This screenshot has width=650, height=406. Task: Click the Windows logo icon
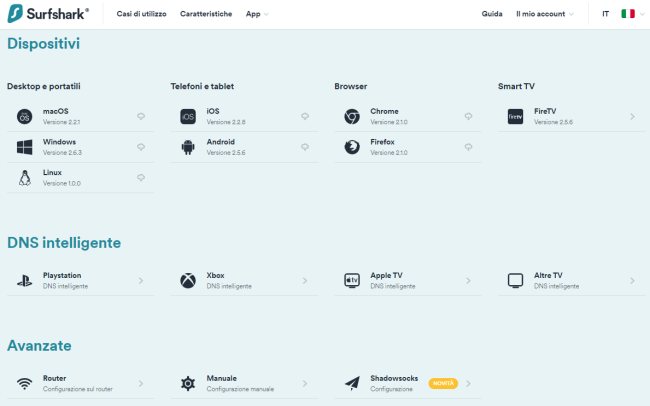point(24,147)
